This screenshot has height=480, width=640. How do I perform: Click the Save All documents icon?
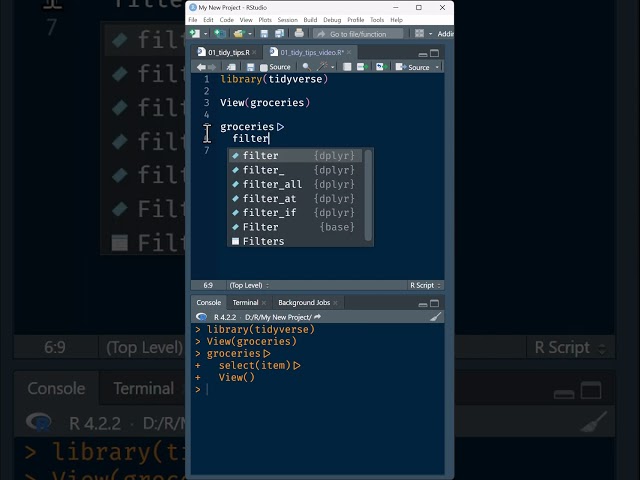(x=280, y=34)
